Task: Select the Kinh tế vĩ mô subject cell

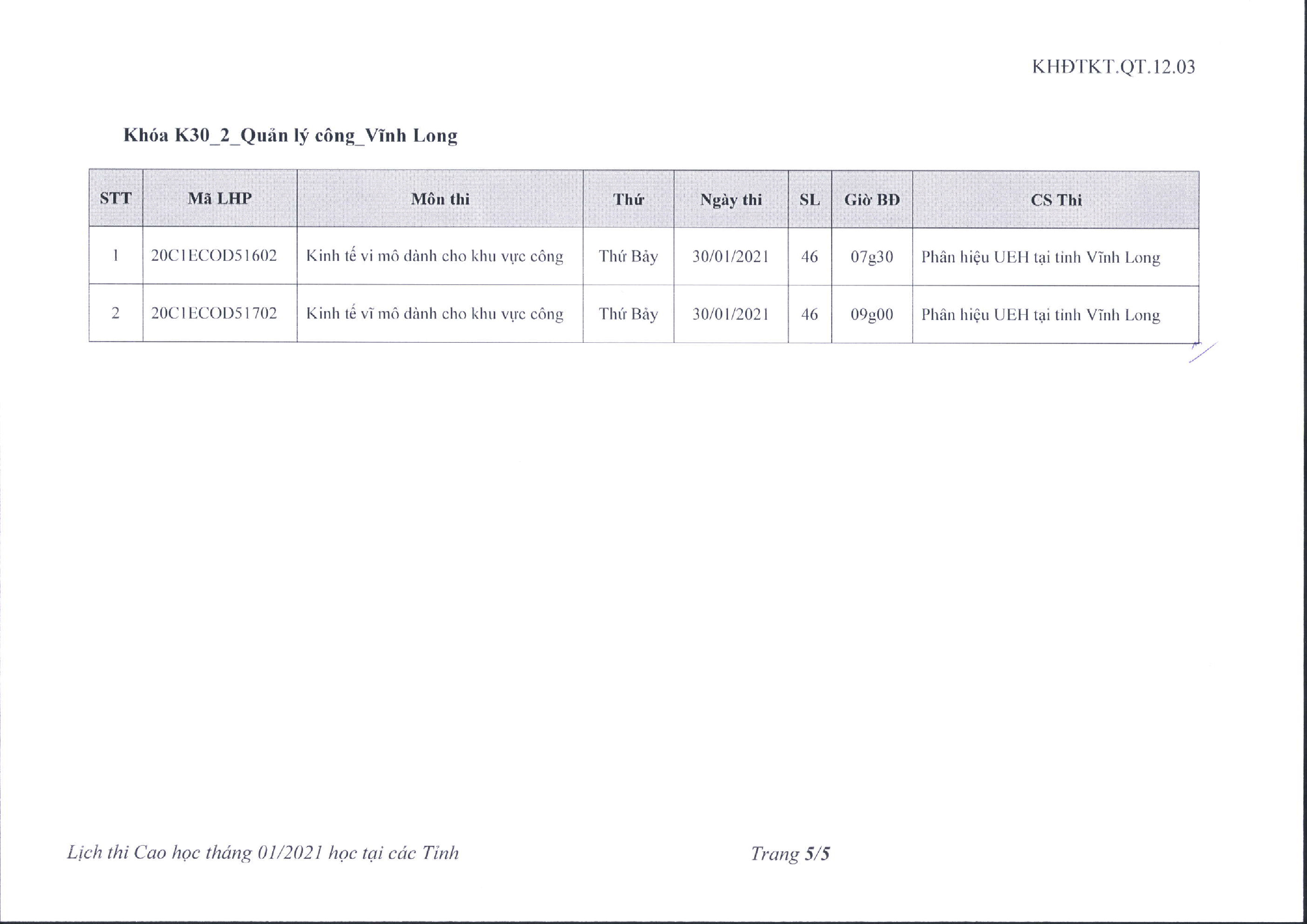Action: 434,314
